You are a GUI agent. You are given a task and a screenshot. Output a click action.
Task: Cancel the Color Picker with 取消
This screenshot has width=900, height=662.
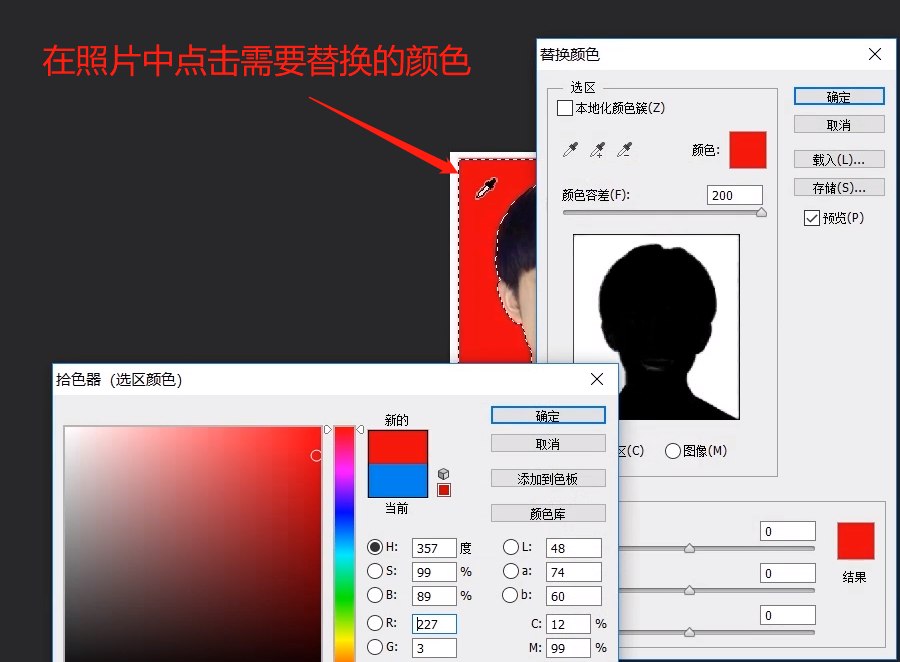point(548,443)
